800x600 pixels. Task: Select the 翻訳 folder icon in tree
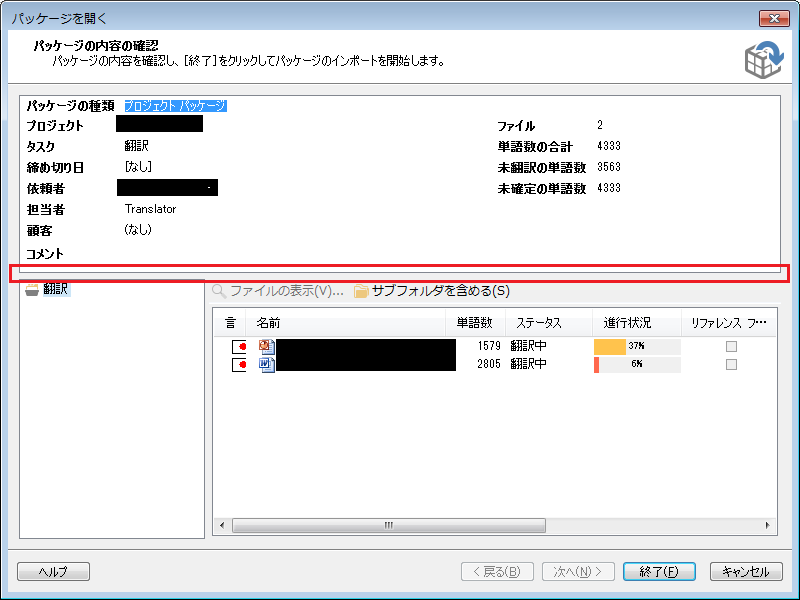pos(32,290)
